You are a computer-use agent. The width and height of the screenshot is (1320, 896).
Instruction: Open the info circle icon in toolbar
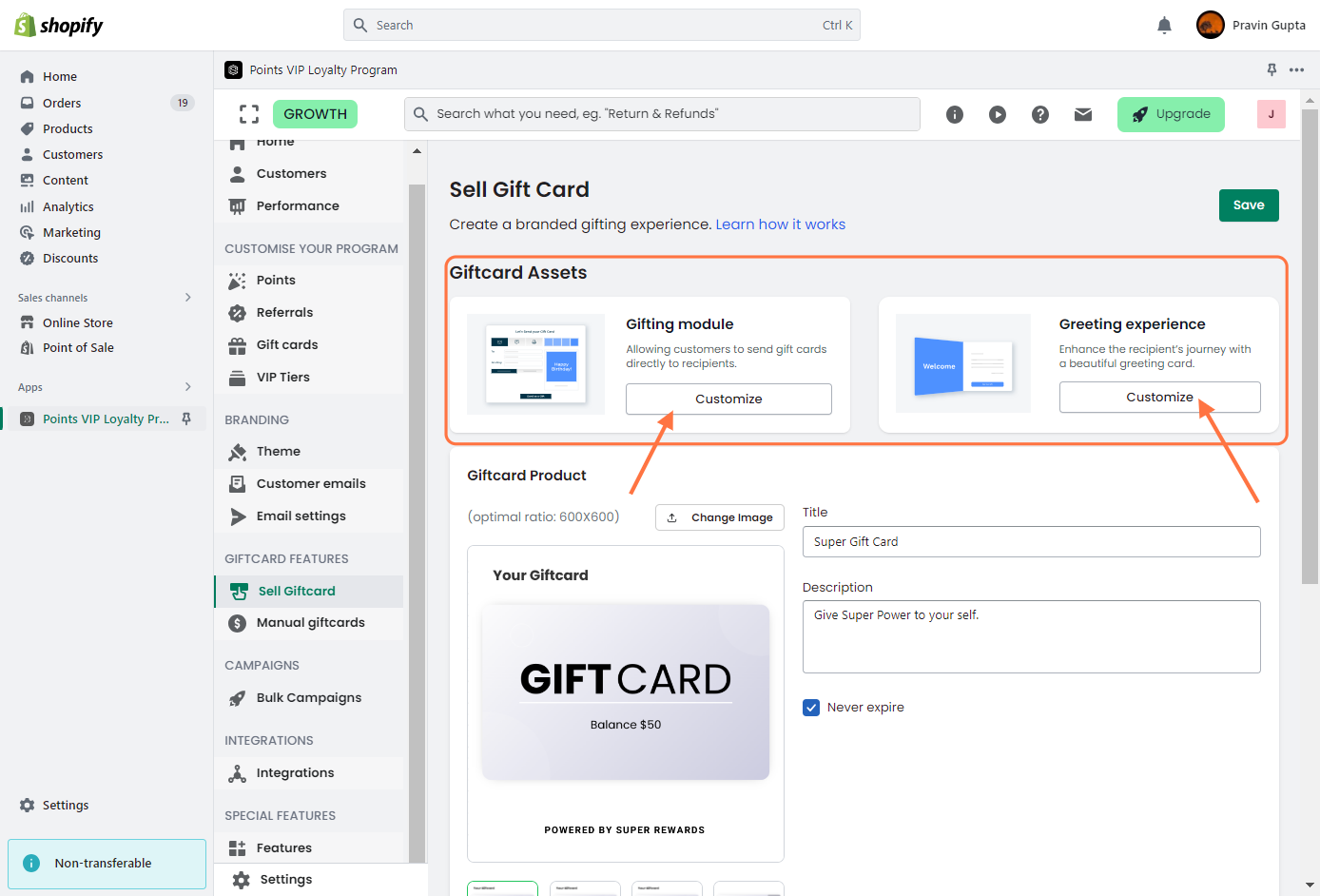(x=955, y=114)
